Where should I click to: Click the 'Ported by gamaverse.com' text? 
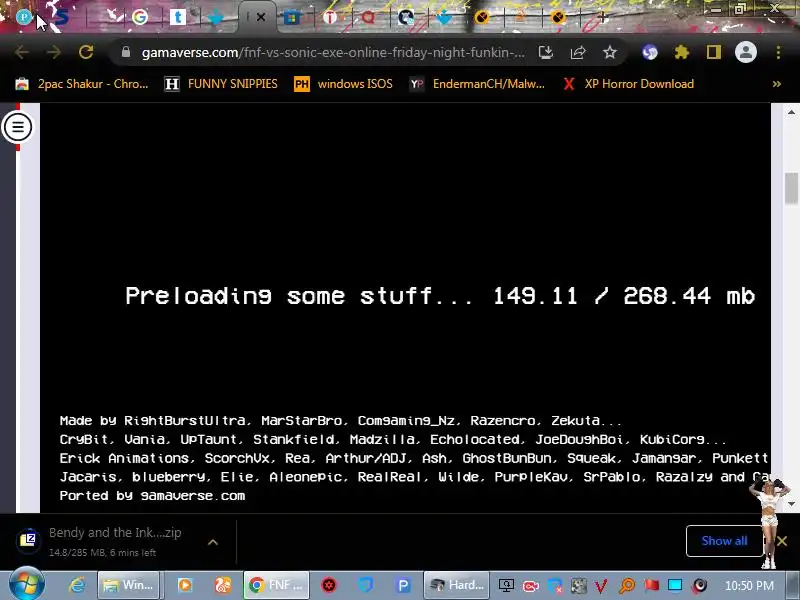pyautogui.click(x=152, y=495)
